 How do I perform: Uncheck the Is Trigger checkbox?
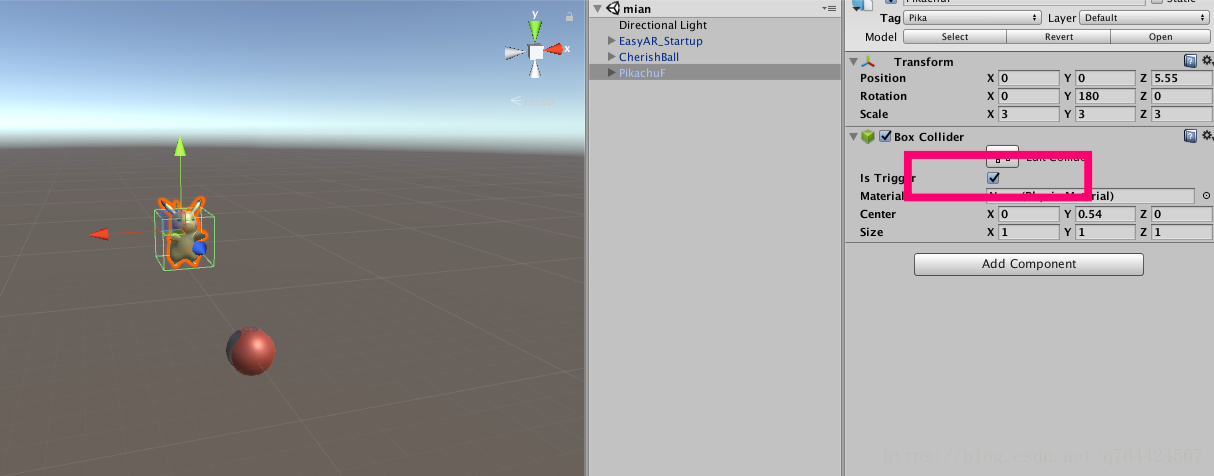993,178
